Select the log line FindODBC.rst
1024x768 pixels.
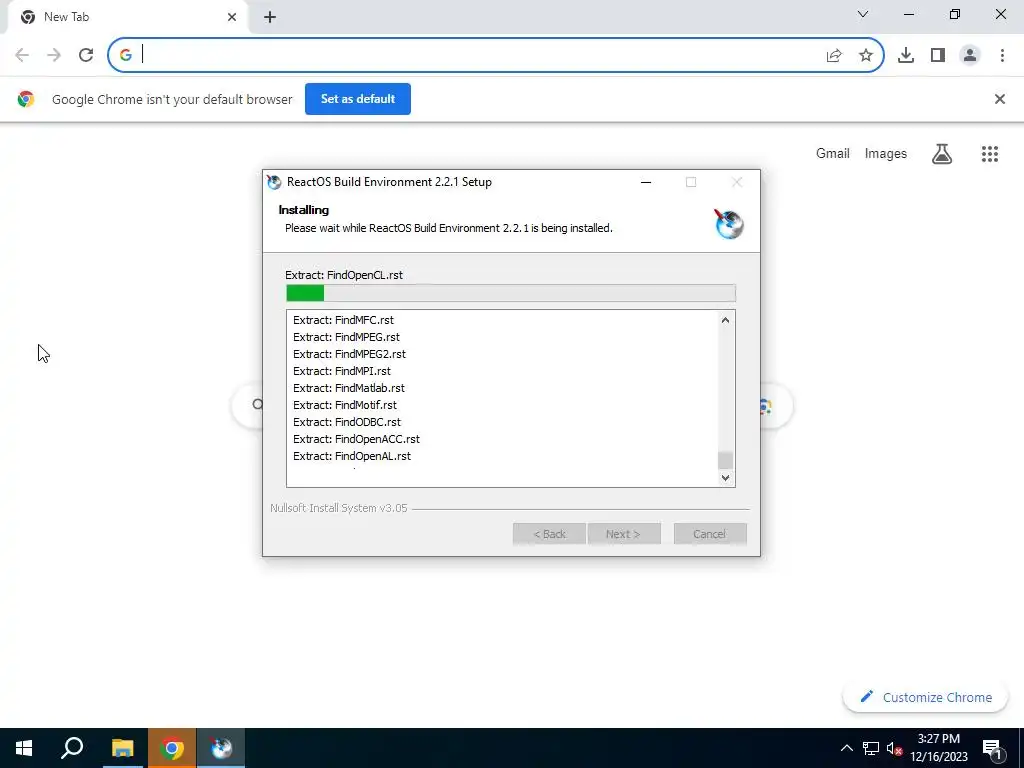tap(347, 422)
